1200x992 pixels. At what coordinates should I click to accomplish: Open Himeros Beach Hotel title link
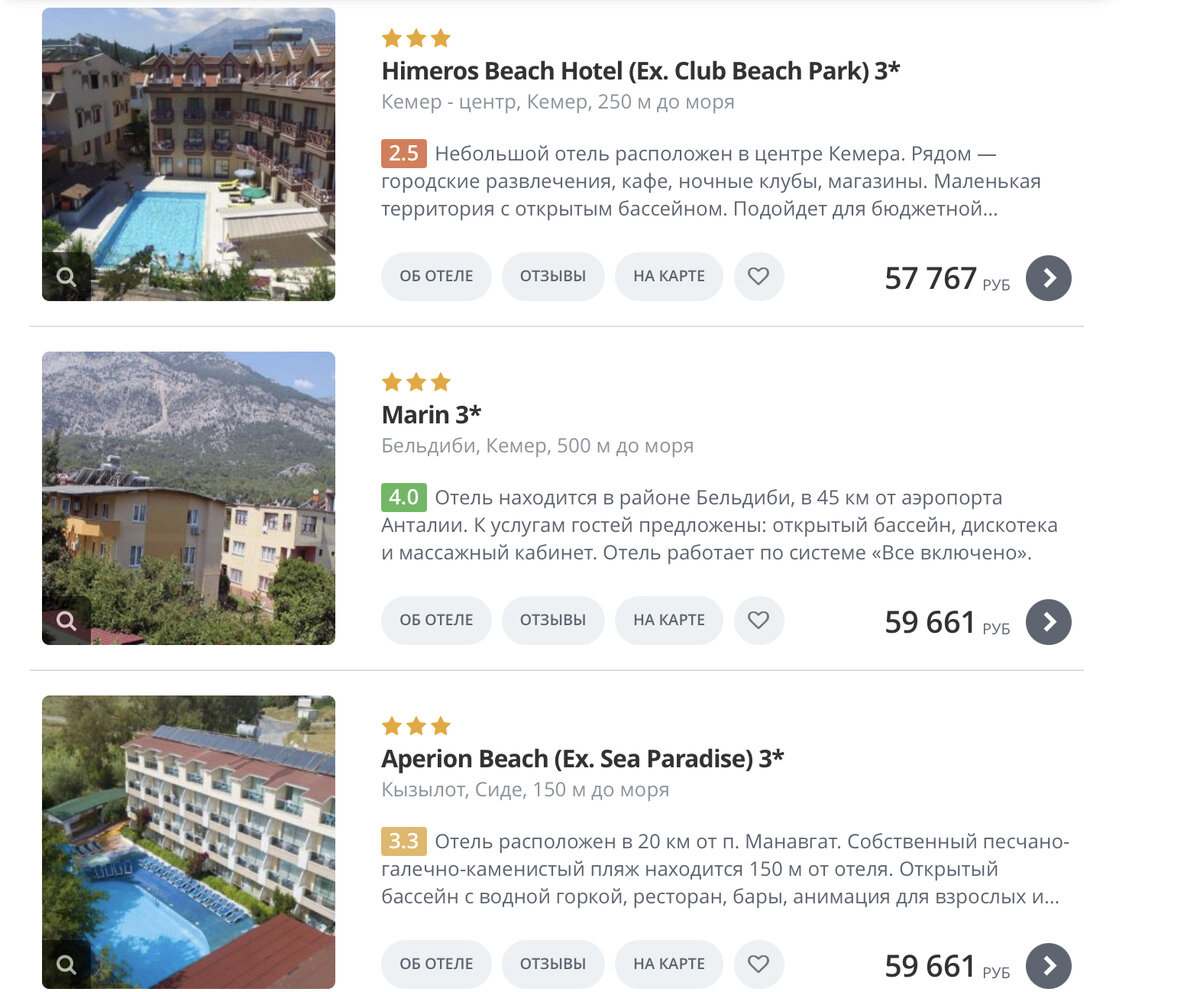[x=640, y=71]
